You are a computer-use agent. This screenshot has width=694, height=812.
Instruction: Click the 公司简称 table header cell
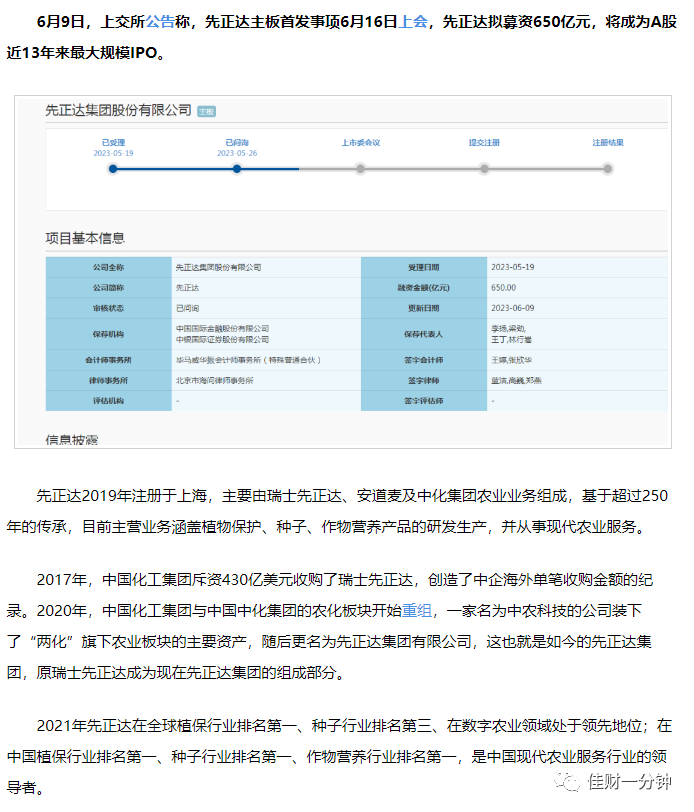109,287
